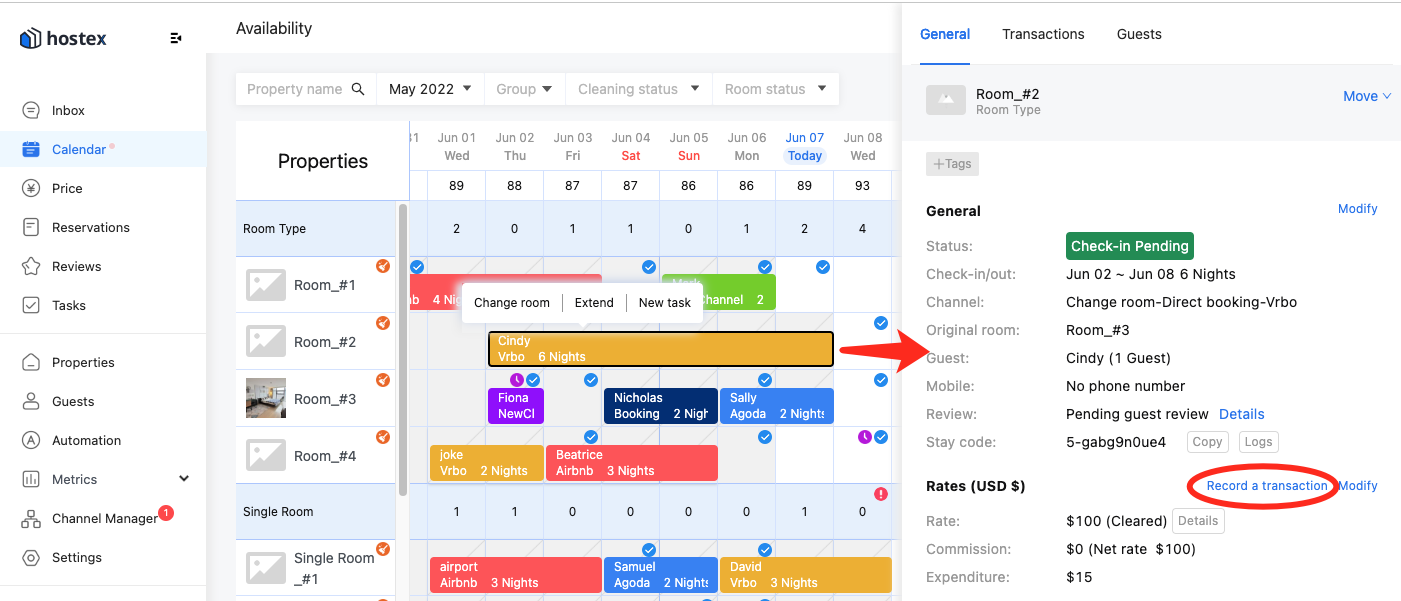Click the Price yen icon
The width and height of the screenshot is (1401, 601).
[32, 189]
